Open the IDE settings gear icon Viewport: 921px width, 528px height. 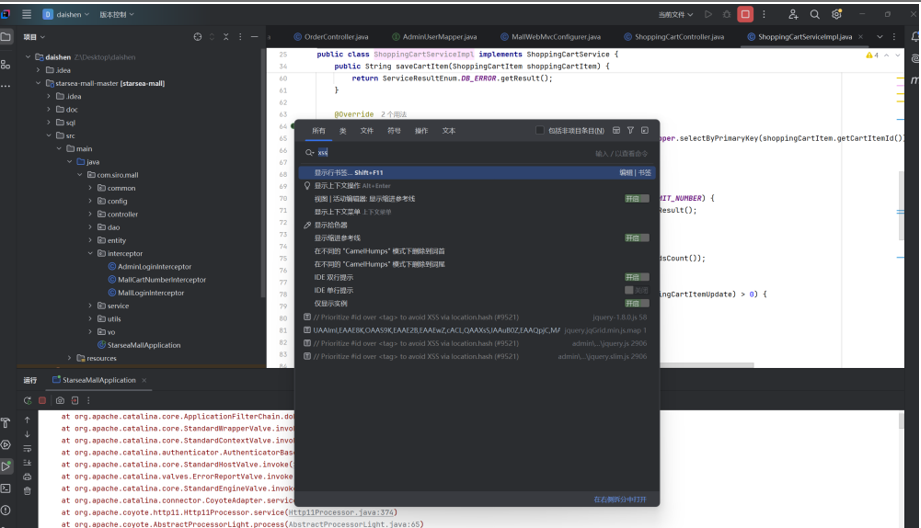pyautogui.click(x=836, y=15)
